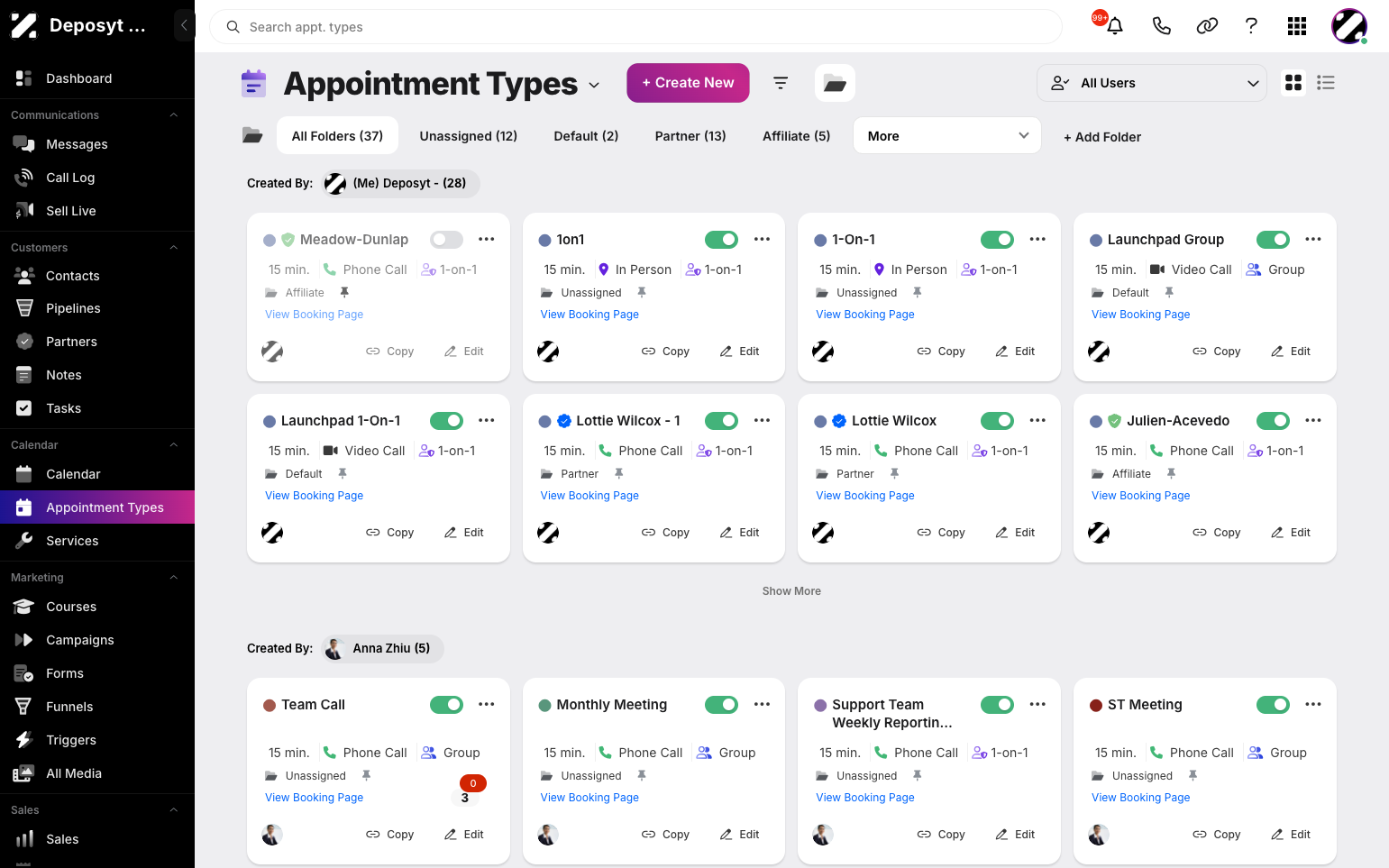
Task: Open the apps grid menu icon
Action: [x=1297, y=26]
